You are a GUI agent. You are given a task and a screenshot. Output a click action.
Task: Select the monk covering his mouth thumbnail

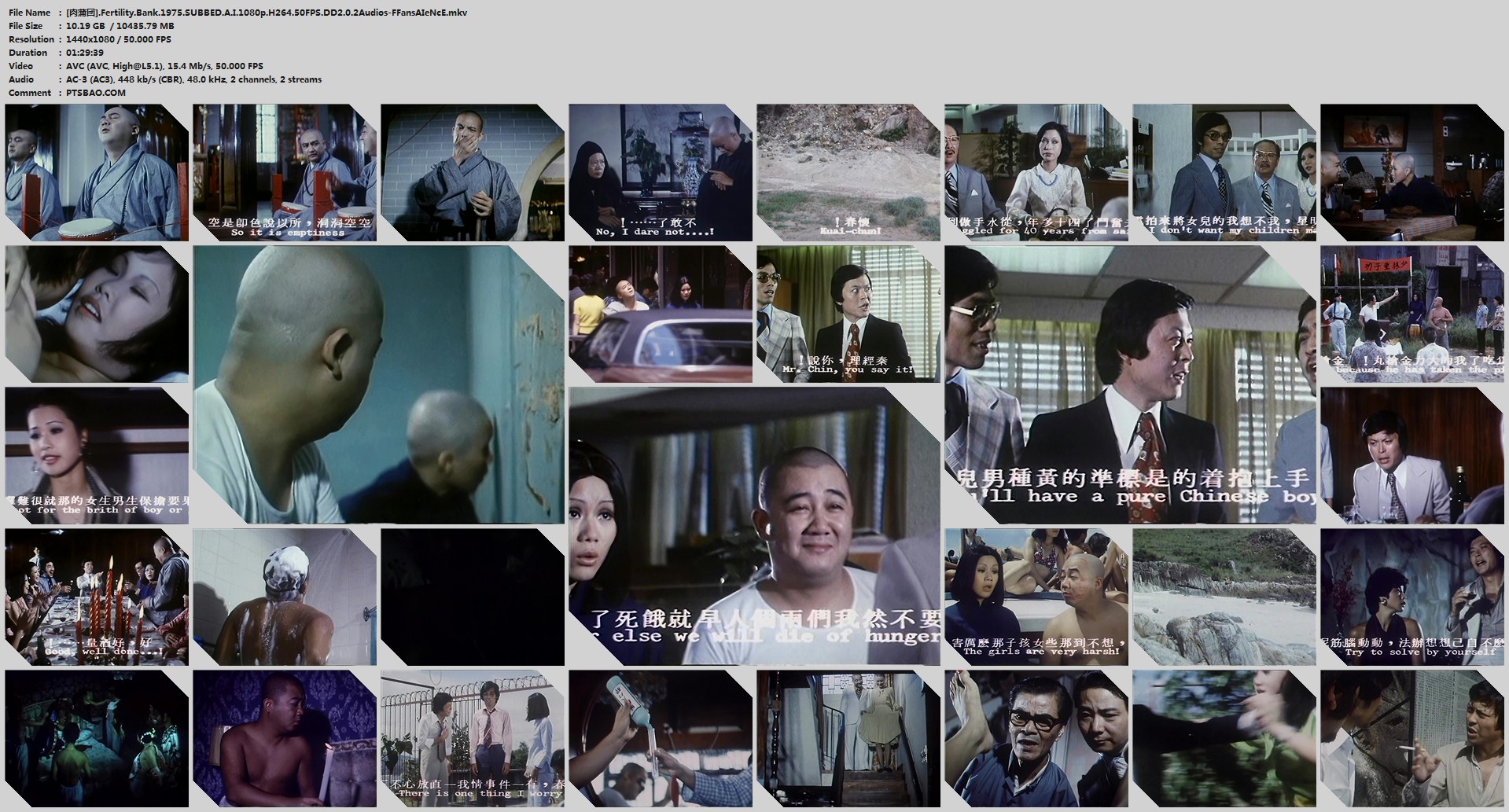pos(472,173)
